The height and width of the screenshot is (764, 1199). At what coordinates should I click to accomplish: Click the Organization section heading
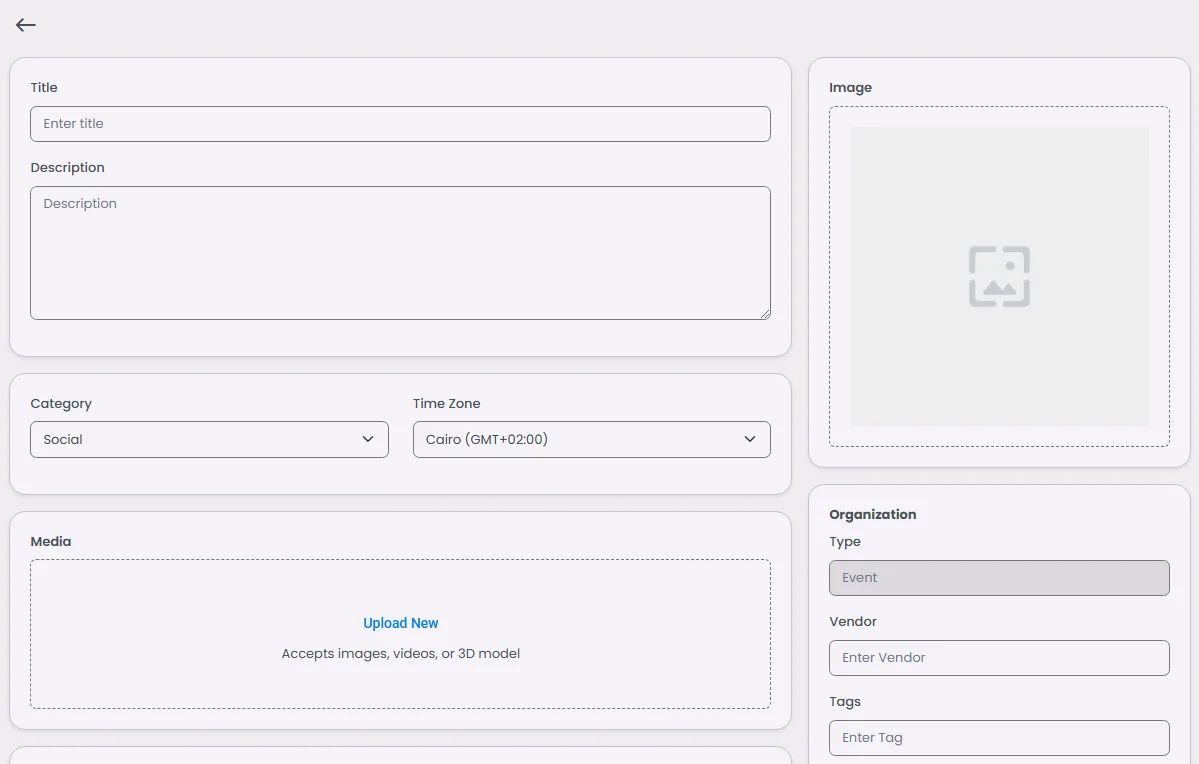(x=872, y=515)
